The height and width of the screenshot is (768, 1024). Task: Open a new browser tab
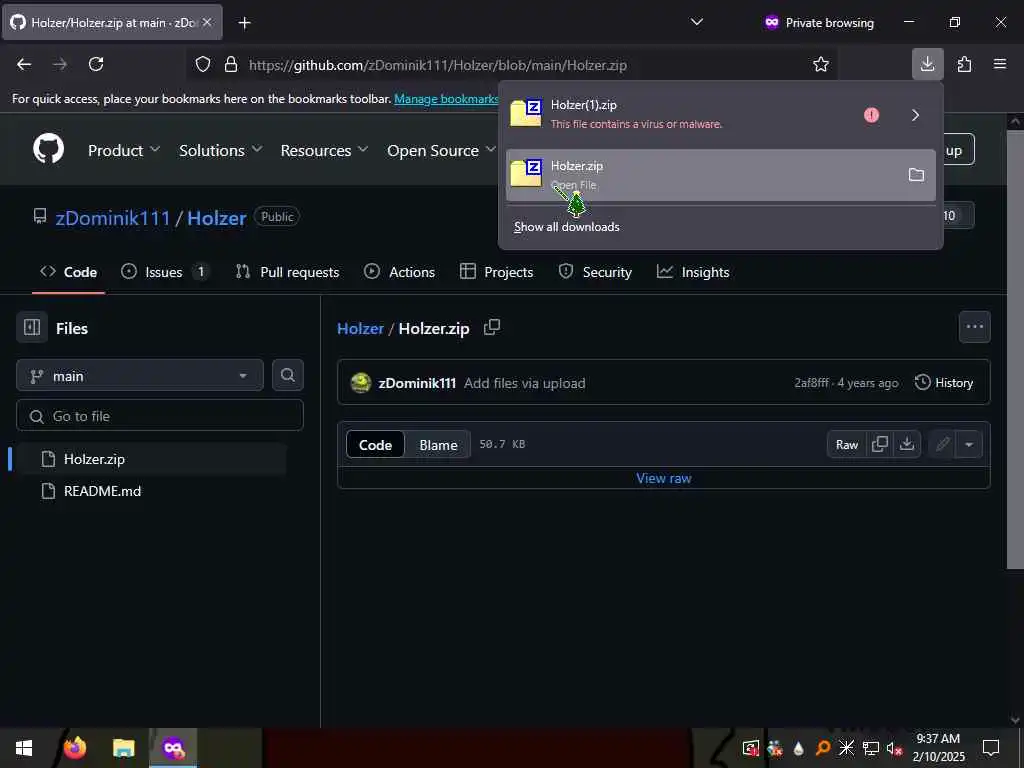click(x=244, y=23)
